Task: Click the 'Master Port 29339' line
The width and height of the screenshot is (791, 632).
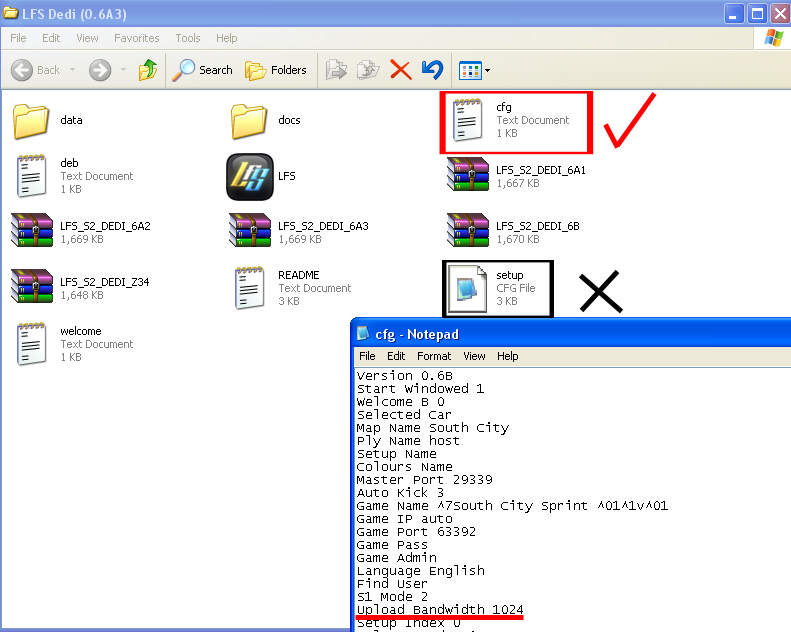Action: [x=424, y=480]
